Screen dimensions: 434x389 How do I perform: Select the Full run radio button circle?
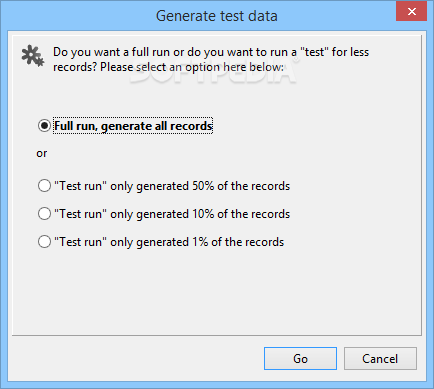pos(44,126)
